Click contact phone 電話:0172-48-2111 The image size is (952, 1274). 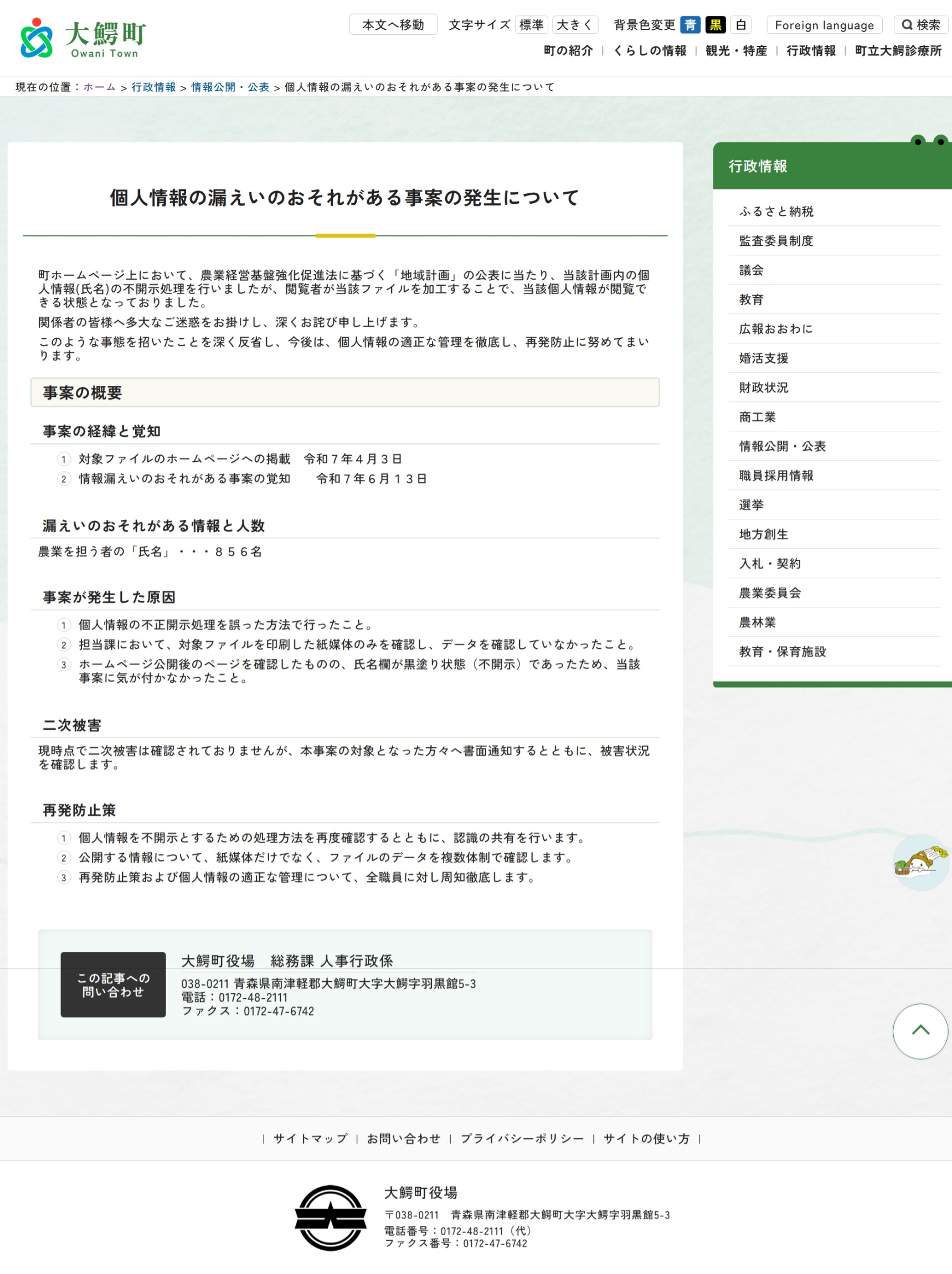point(234,998)
